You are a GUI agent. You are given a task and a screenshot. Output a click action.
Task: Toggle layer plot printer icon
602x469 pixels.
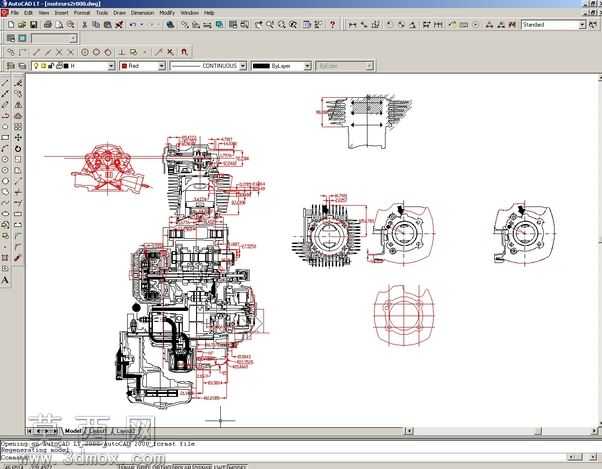pos(59,66)
